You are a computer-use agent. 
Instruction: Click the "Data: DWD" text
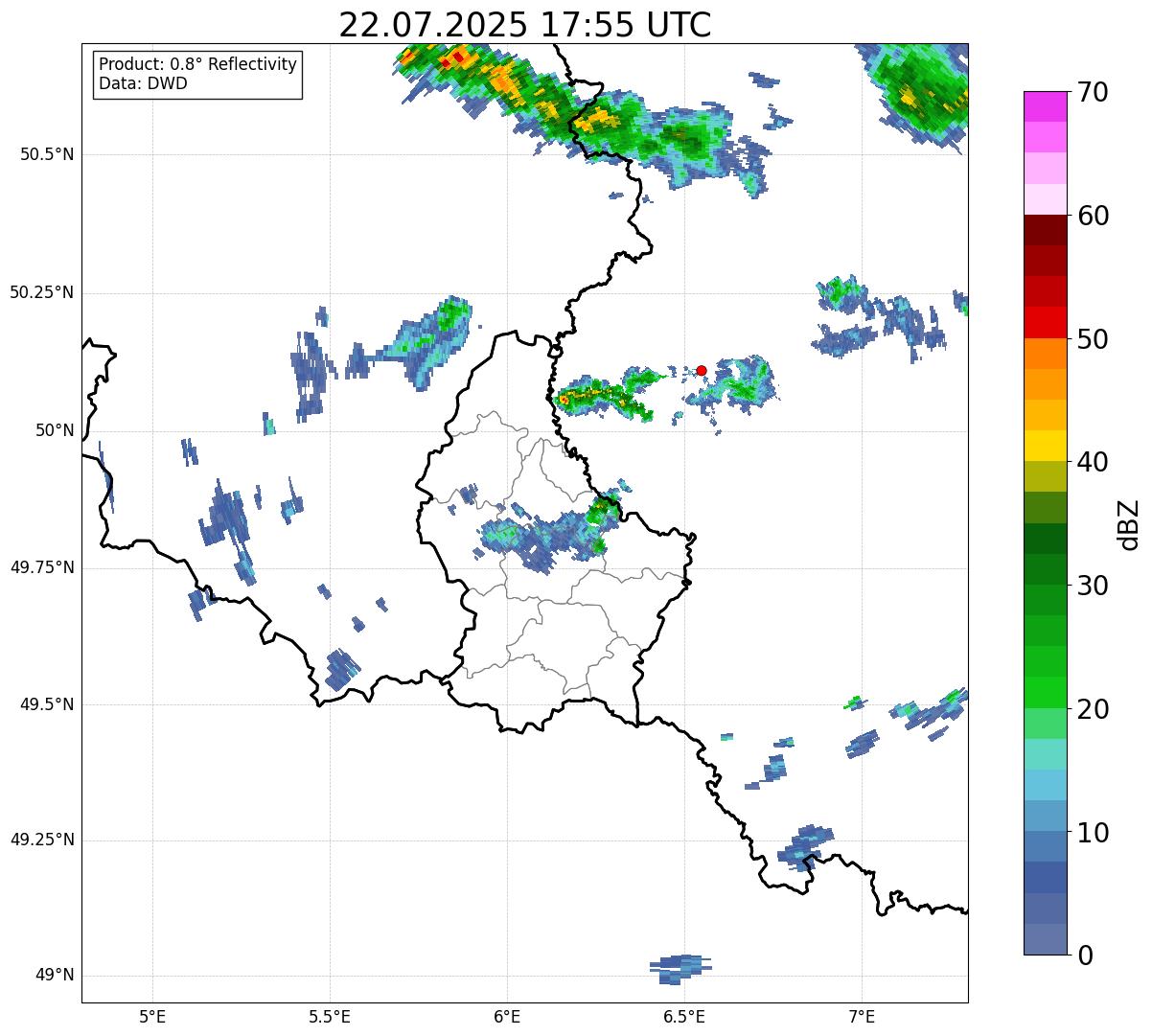click(143, 83)
